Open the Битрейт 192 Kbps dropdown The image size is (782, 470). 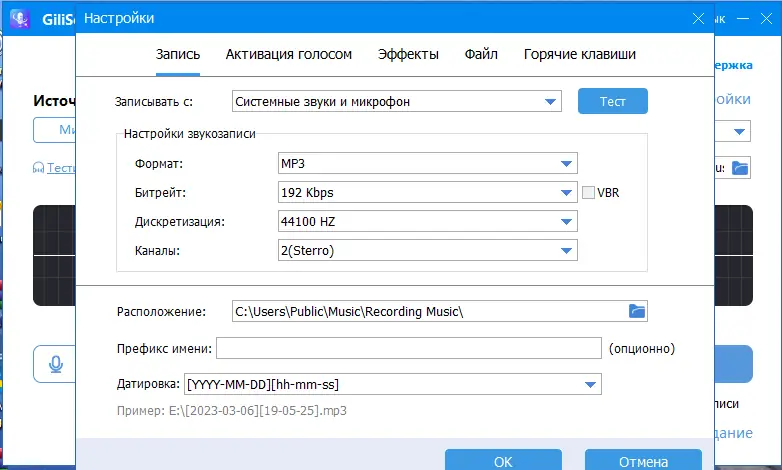[x=566, y=193]
